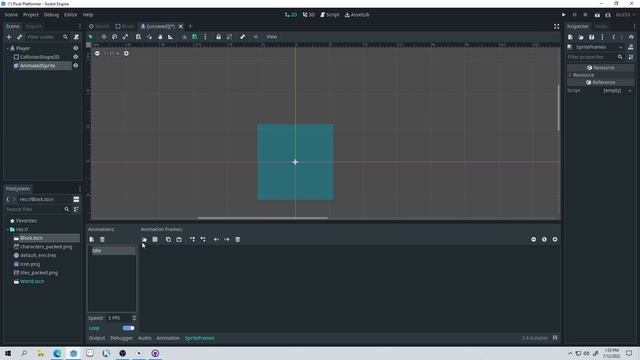Viewport: 640px width, 360px height.
Task: Instance a child scene with link icon
Action: [19, 37]
